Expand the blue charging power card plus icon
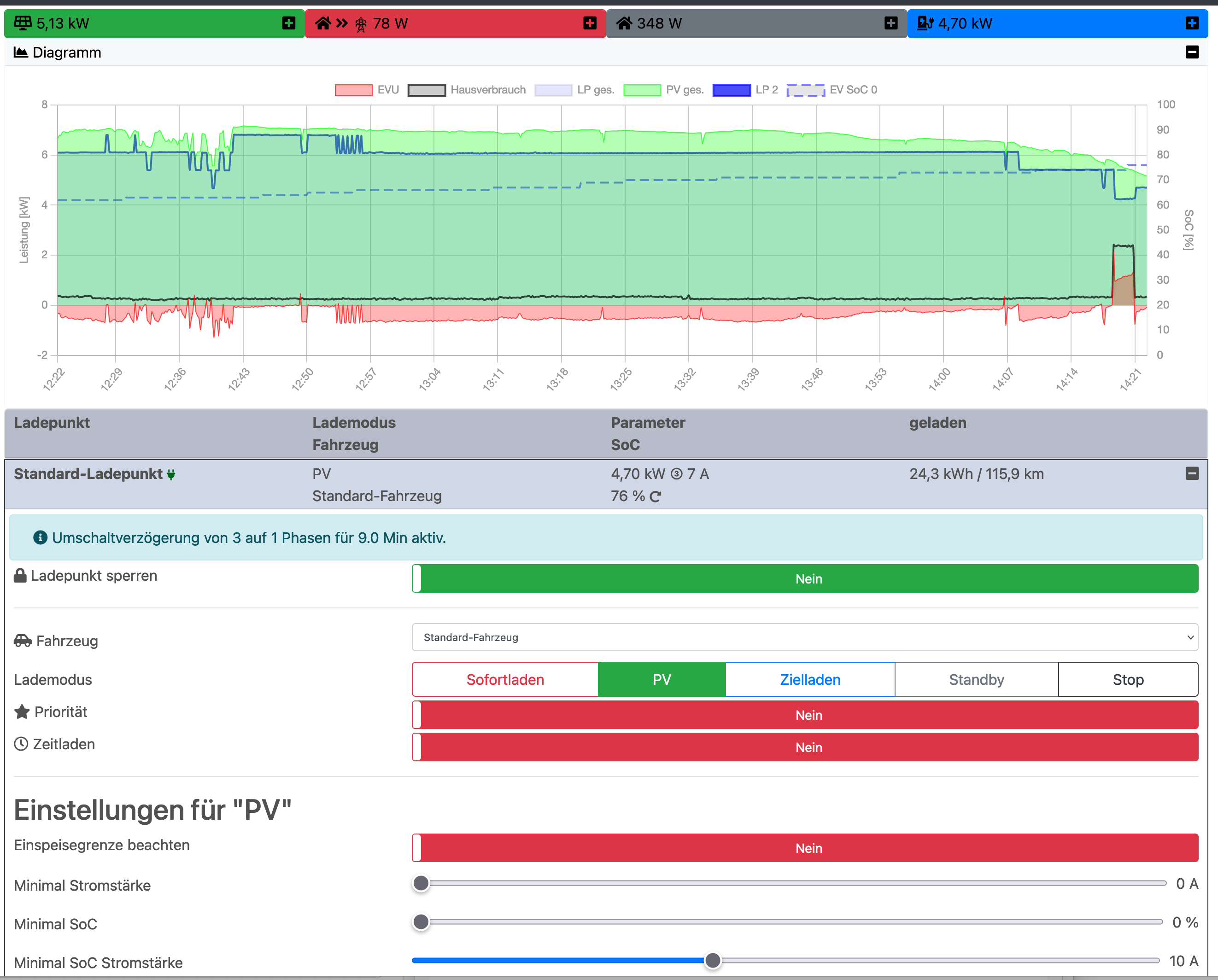Image resolution: width=1218 pixels, height=980 pixels. (x=1192, y=23)
